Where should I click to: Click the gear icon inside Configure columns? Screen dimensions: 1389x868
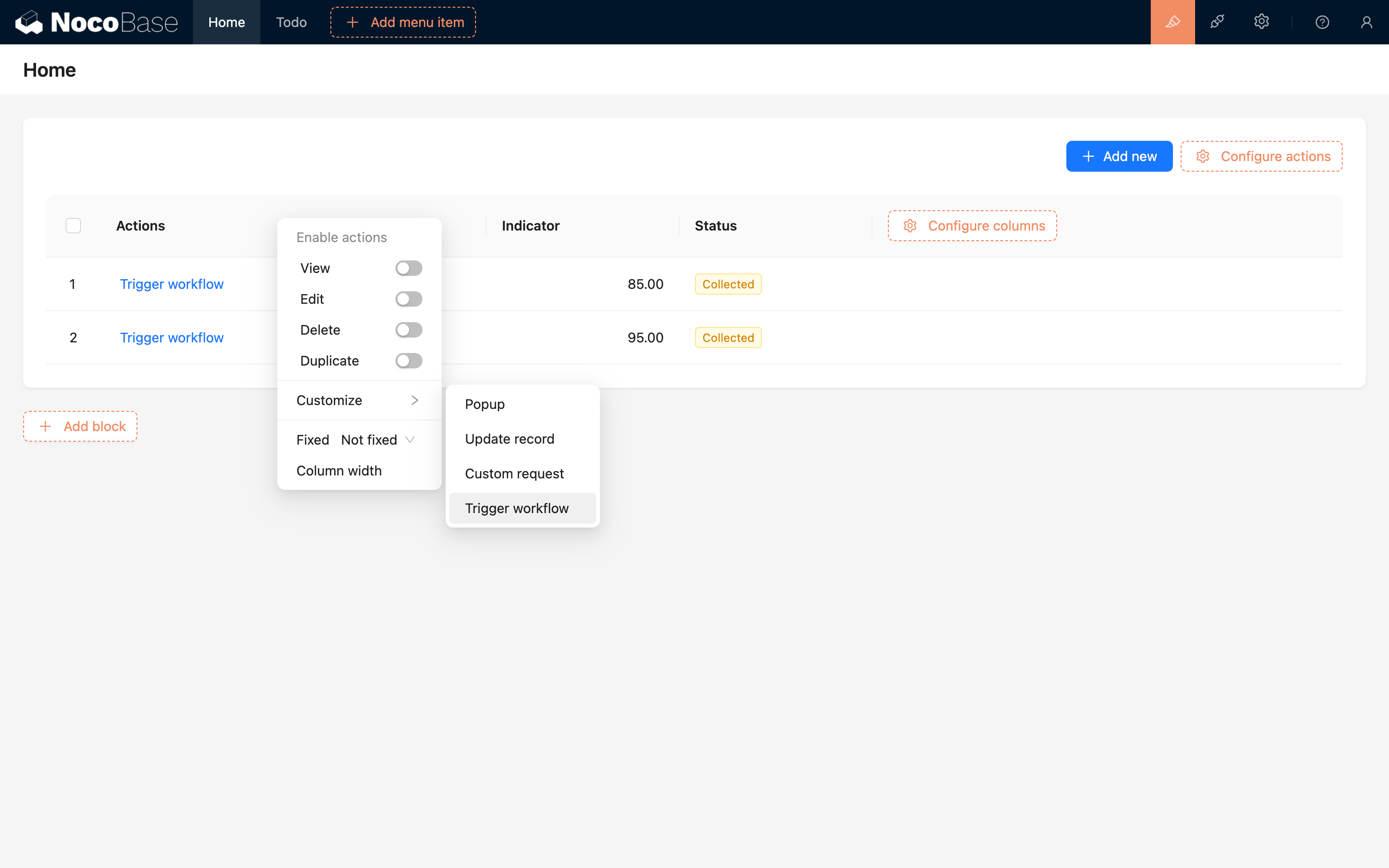[910, 226]
